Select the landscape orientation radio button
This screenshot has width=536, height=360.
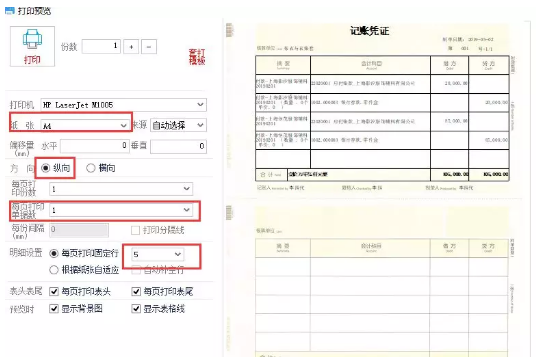91,168
